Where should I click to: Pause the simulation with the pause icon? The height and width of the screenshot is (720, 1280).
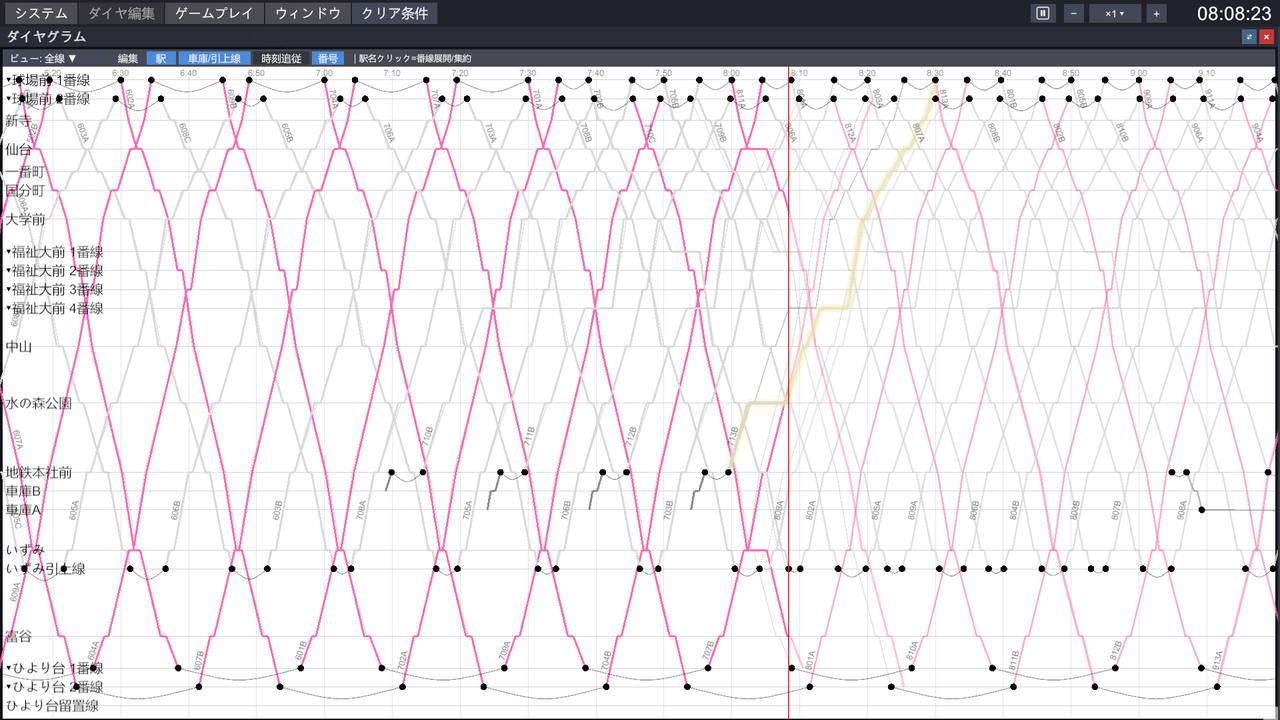tap(1042, 13)
